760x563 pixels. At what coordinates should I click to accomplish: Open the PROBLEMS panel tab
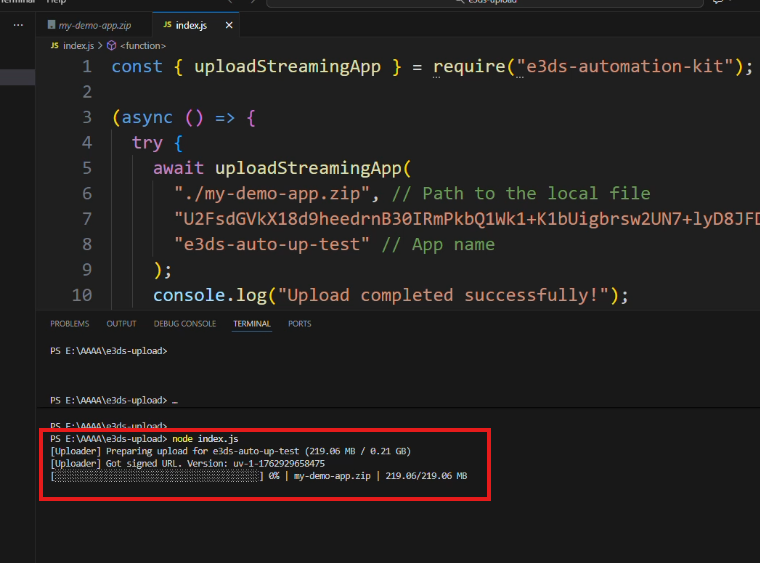pyautogui.click(x=69, y=324)
